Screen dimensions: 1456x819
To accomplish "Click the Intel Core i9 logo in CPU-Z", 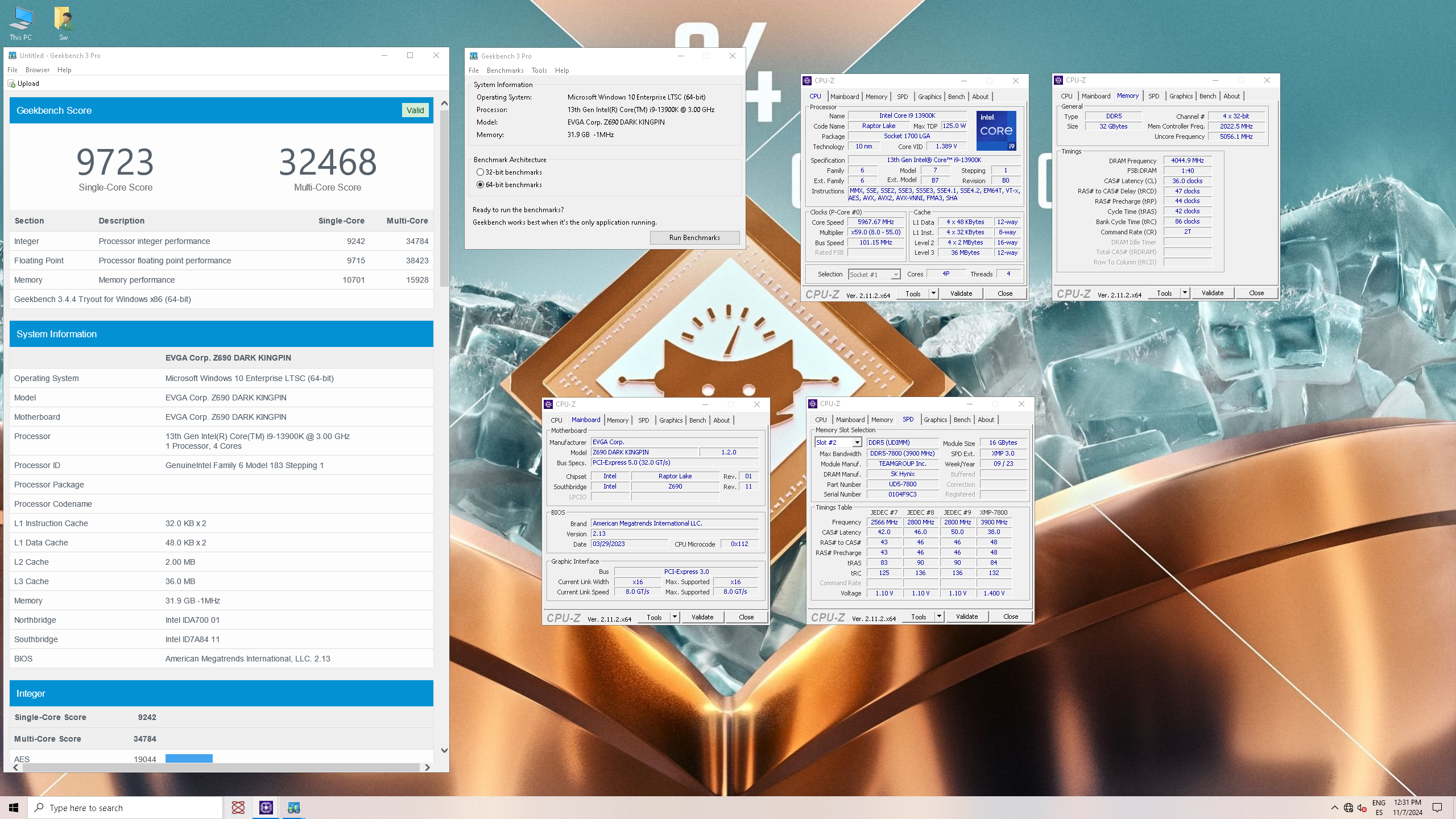I will 996,131.
